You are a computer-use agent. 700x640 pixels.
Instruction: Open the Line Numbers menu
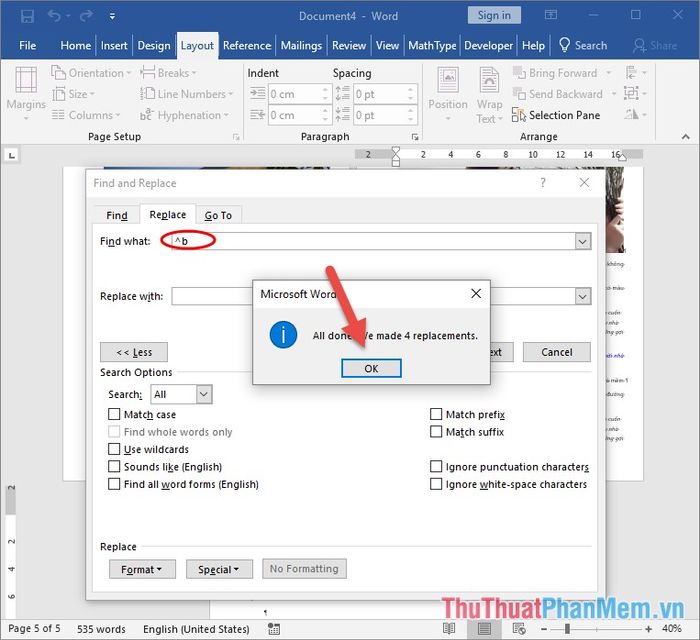pyautogui.click(x=187, y=94)
